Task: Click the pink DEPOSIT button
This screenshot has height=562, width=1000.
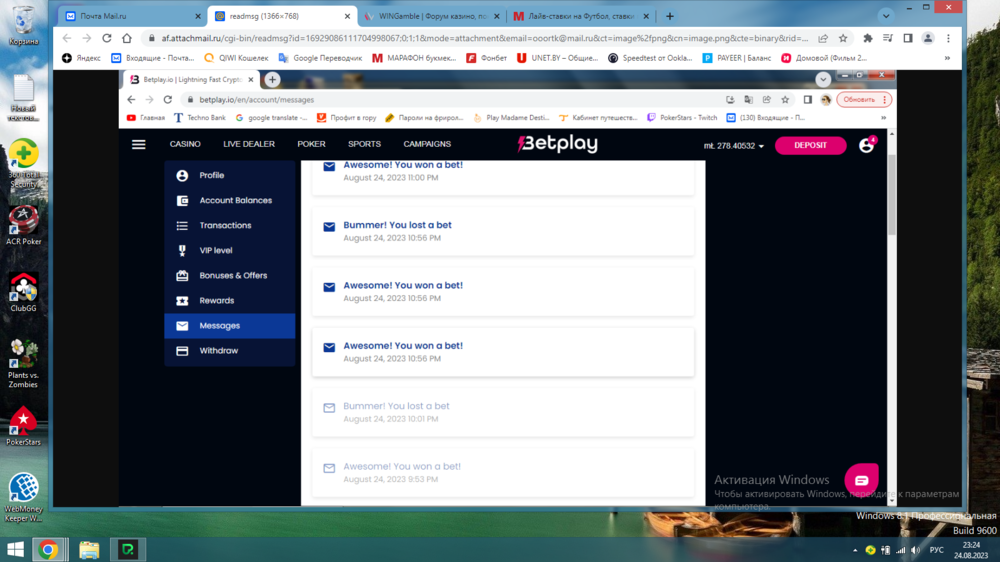Action: pos(810,146)
